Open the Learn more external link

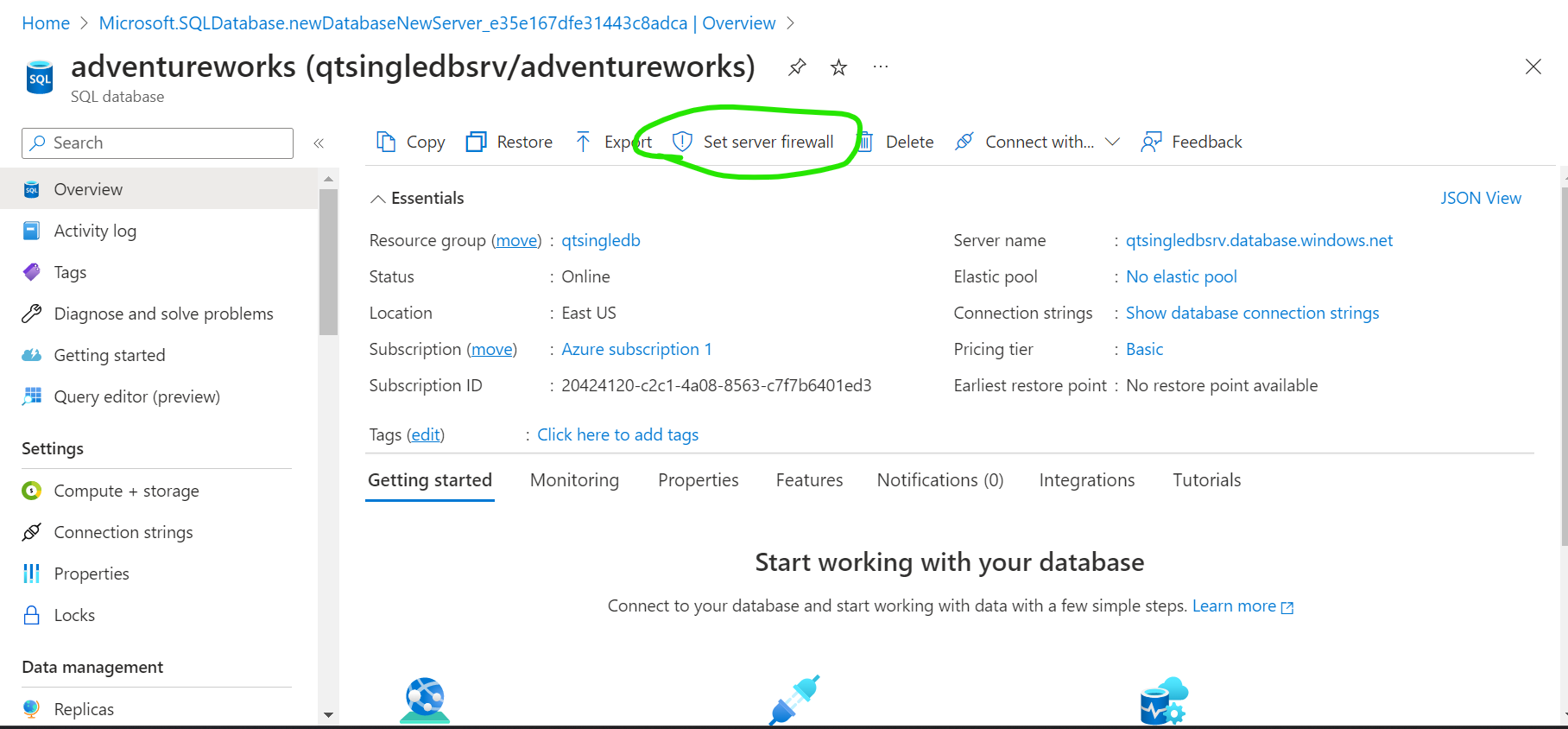coord(1242,605)
